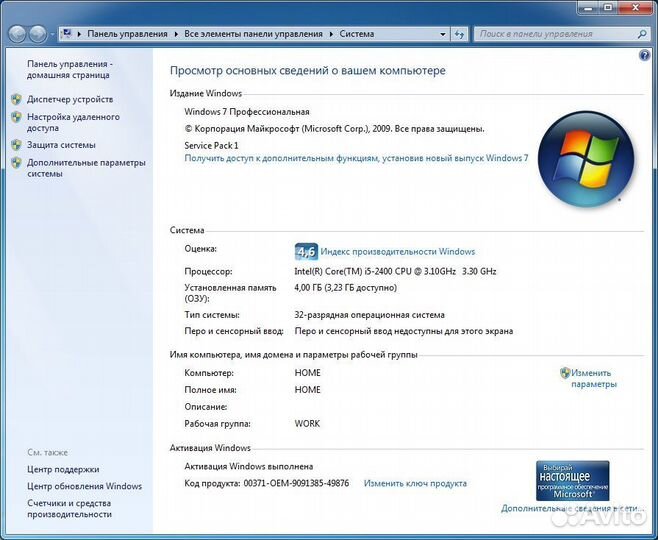Image resolution: width=658 pixels, height=540 pixels.
Task: Close the System window
Action: pyautogui.click(x=635, y=6)
